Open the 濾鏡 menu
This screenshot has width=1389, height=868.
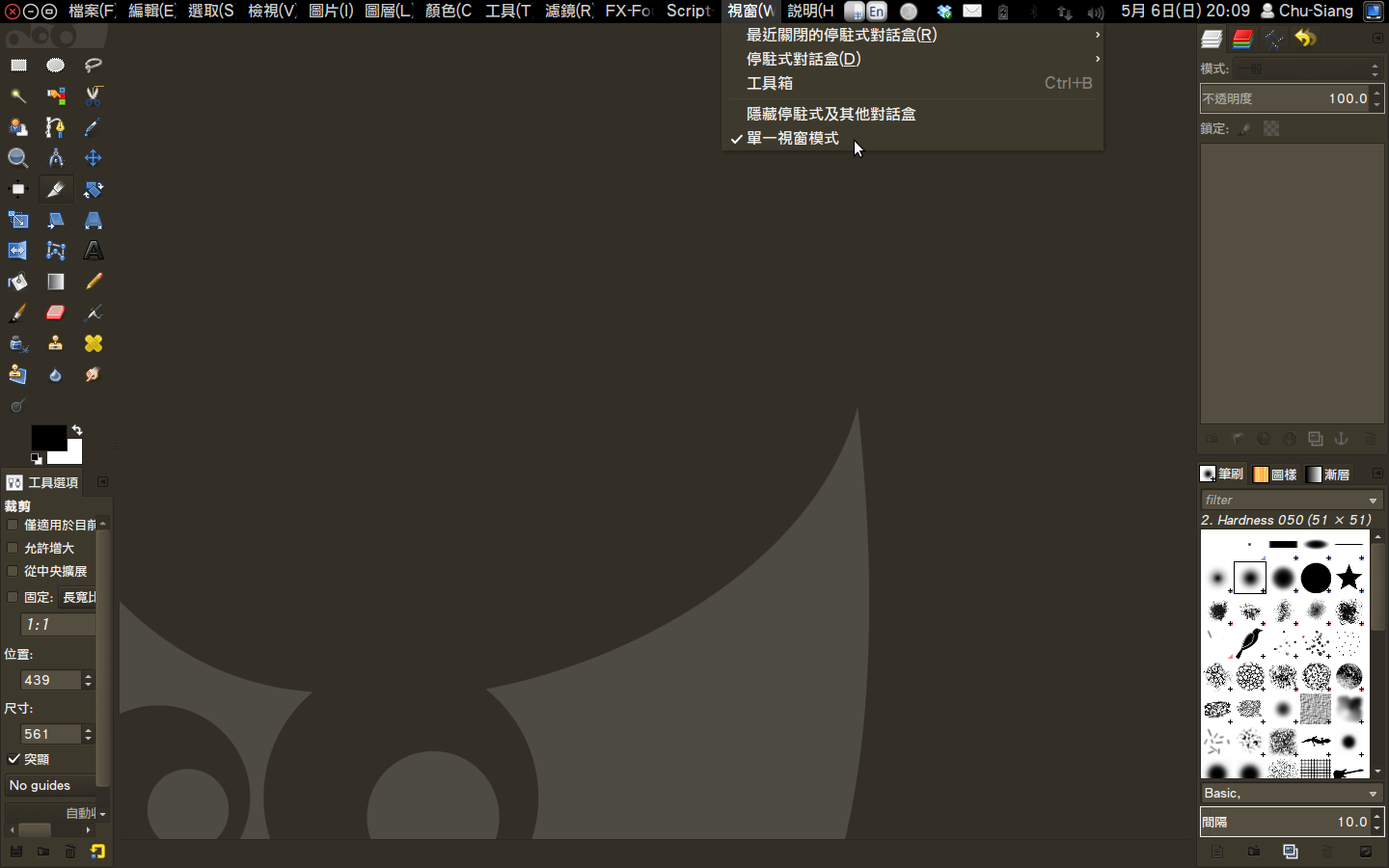point(568,11)
